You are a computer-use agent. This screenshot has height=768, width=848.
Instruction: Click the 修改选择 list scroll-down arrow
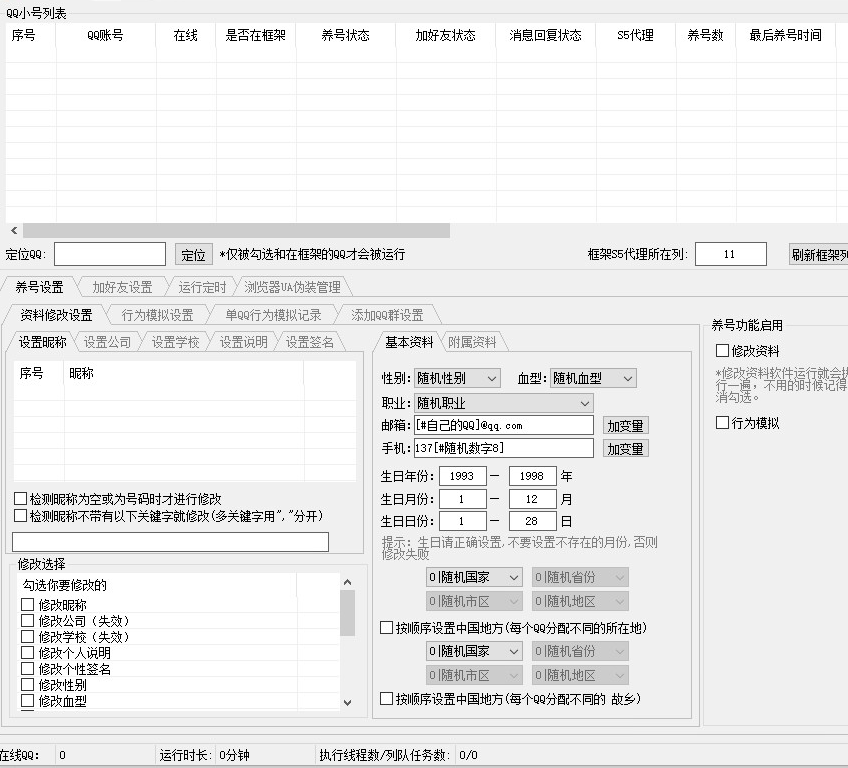(348, 703)
